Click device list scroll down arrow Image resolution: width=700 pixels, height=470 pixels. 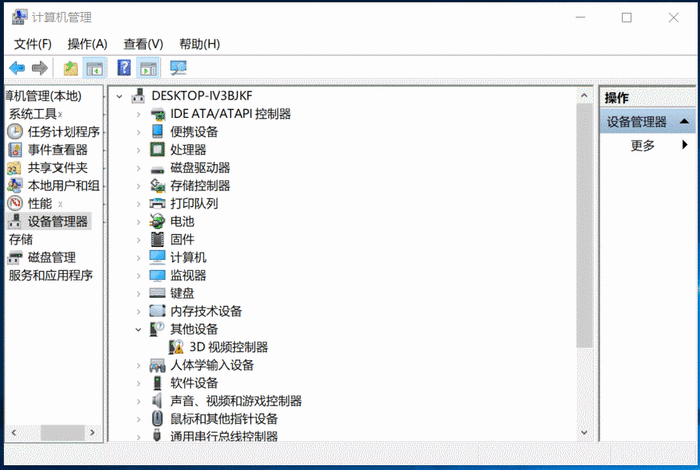tap(584, 432)
